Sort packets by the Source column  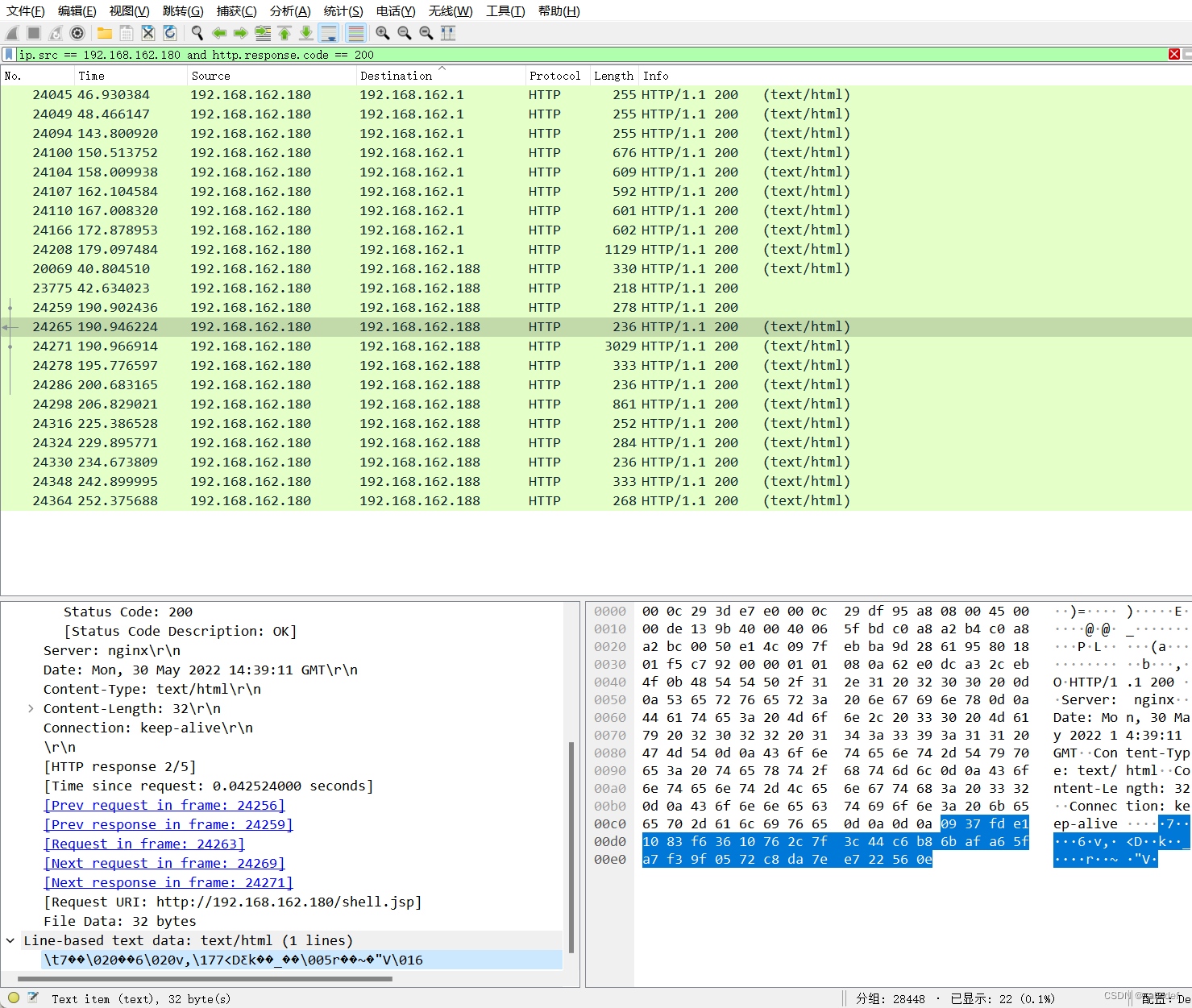point(272,76)
